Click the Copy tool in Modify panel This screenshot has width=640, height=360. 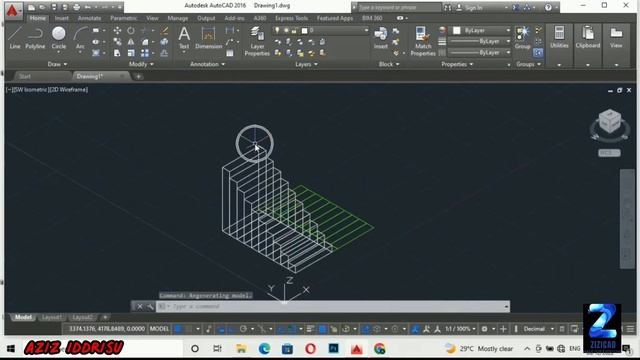(117, 42)
